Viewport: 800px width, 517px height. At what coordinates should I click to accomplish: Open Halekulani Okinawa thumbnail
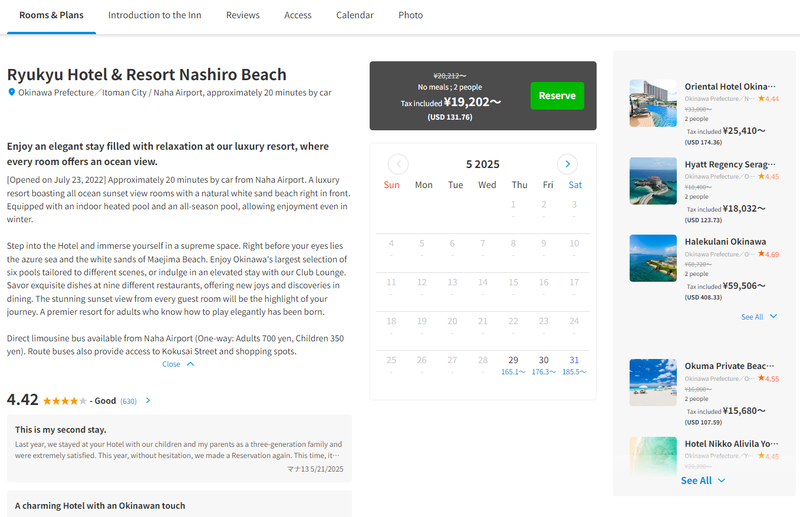[653, 258]
